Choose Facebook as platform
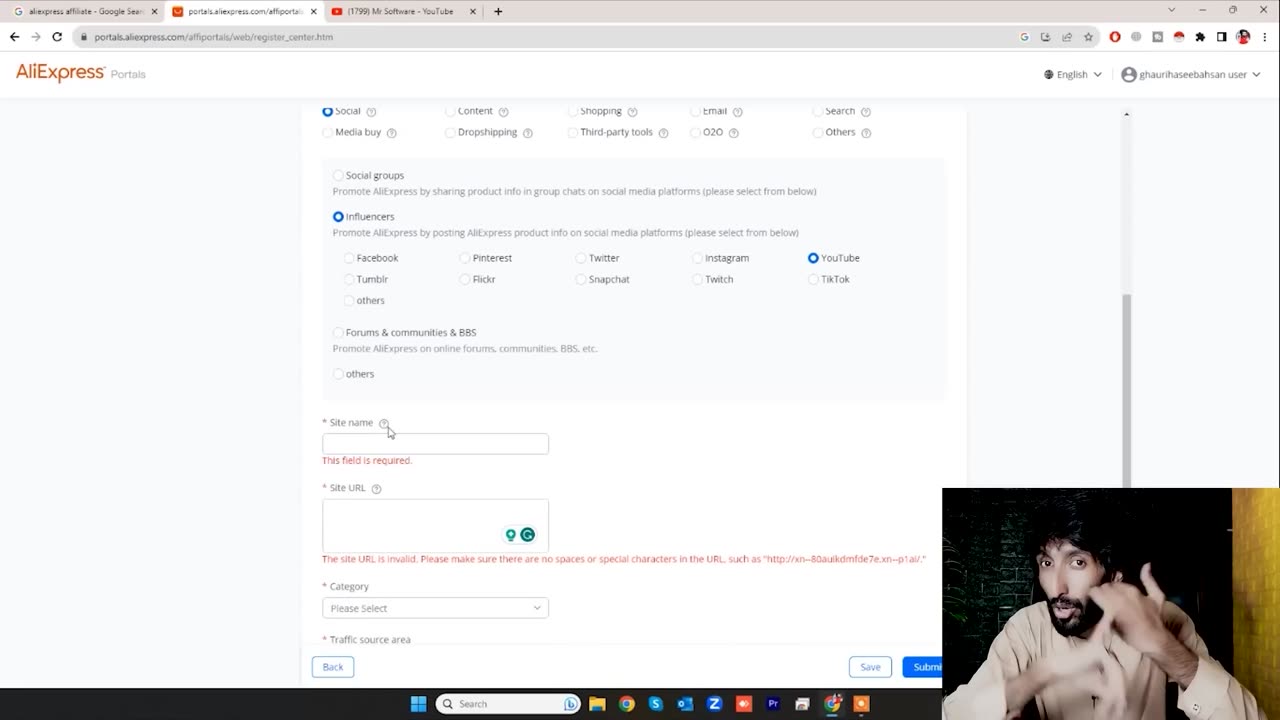Viewport: 1280px width, 720px height. (349, 258)
